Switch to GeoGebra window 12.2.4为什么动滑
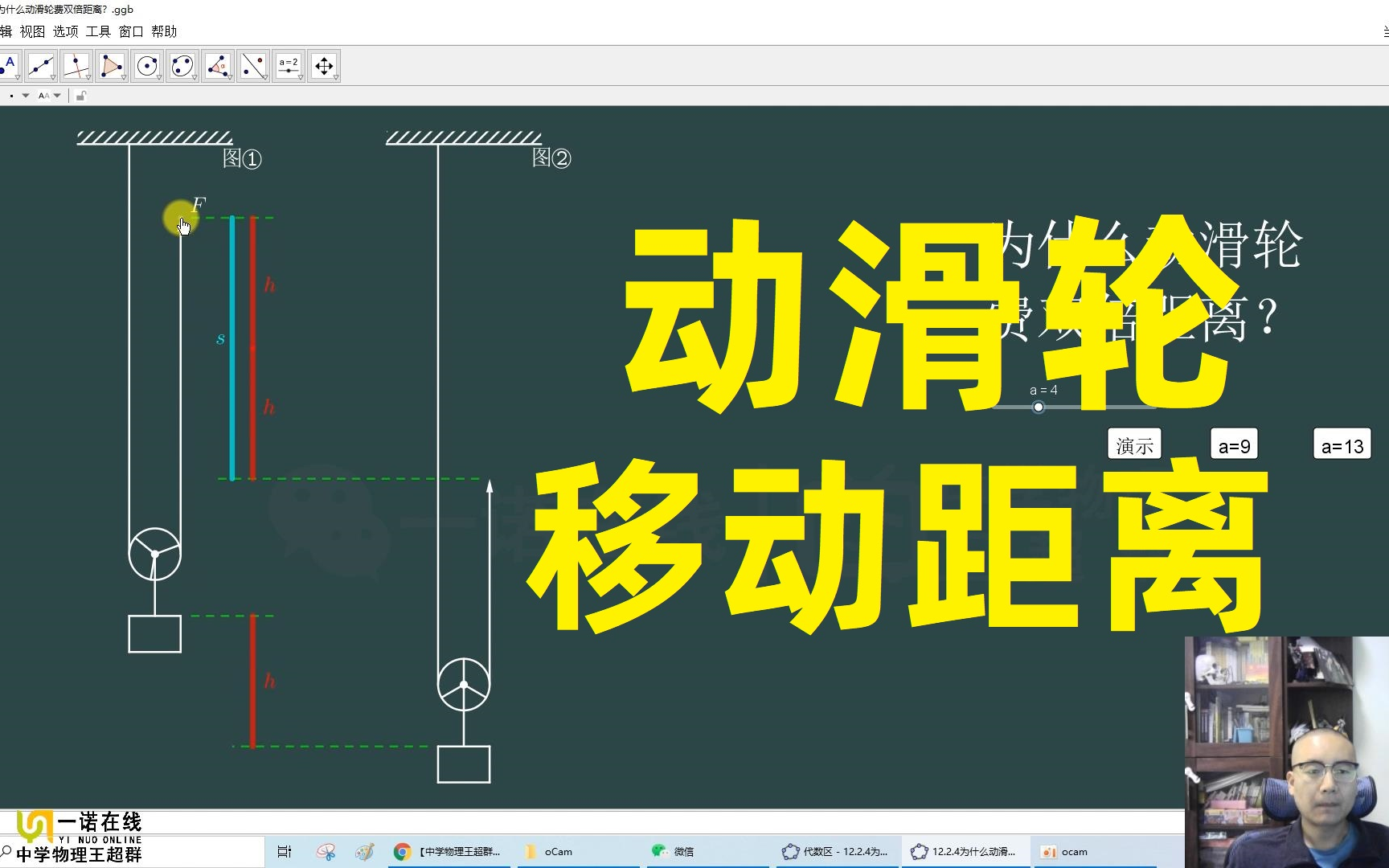Viewport: 1389px width, 868px height. pyautogui.click(x=965, y=851)
